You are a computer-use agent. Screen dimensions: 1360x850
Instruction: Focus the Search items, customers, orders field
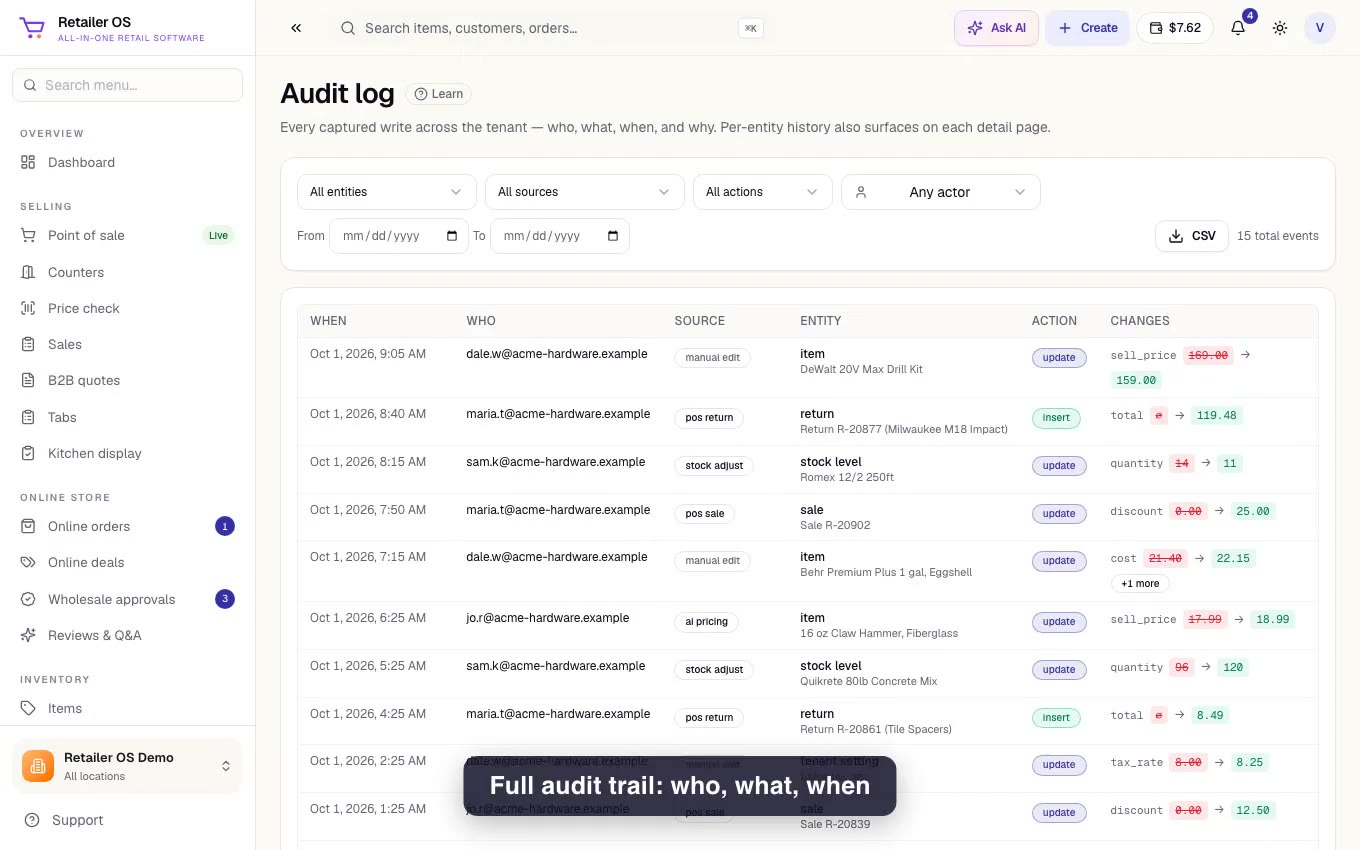click(550, 28)
